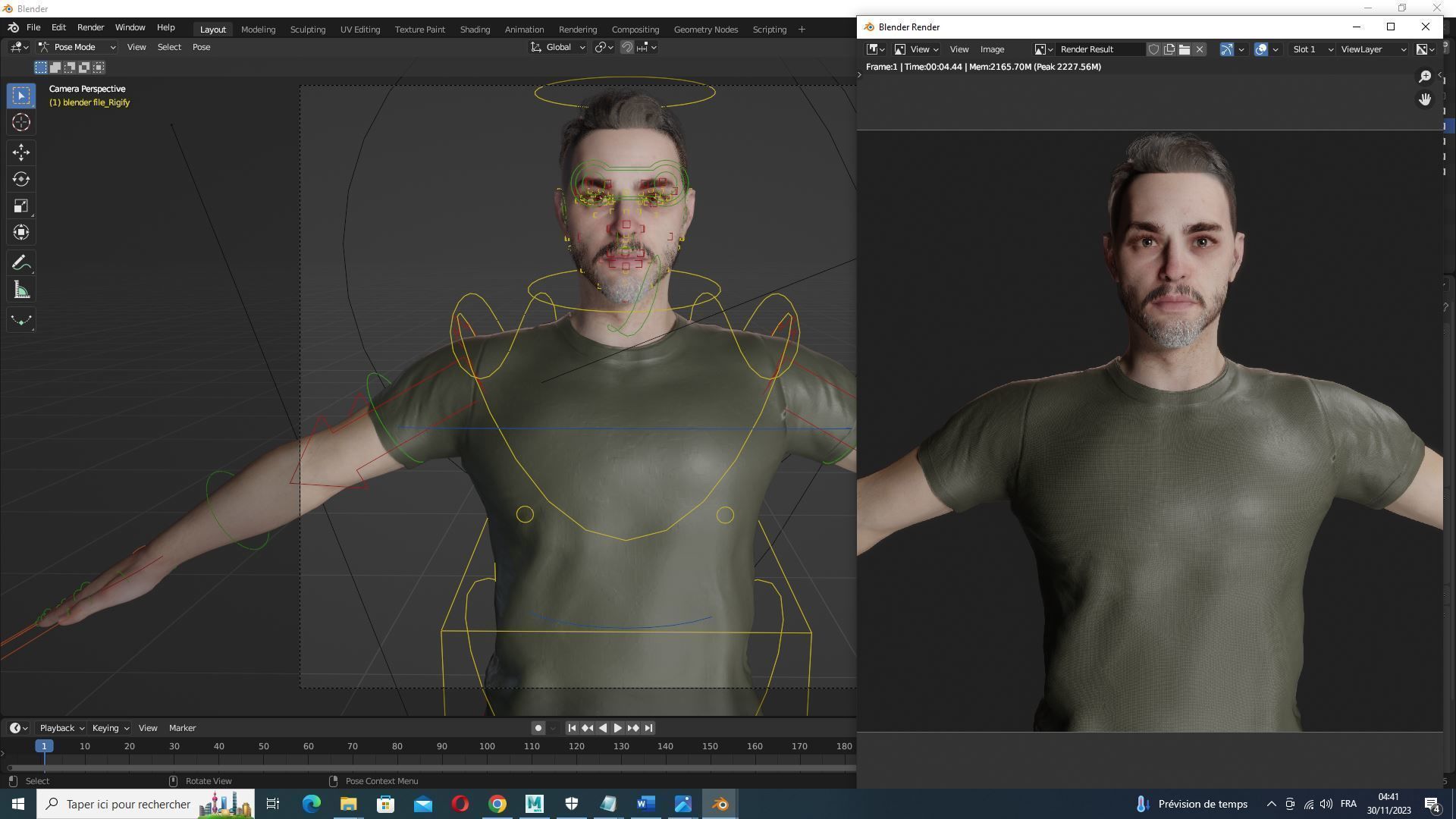
Task: Switch to the Shading workspace tab
Action: click(x=475, y=30)
